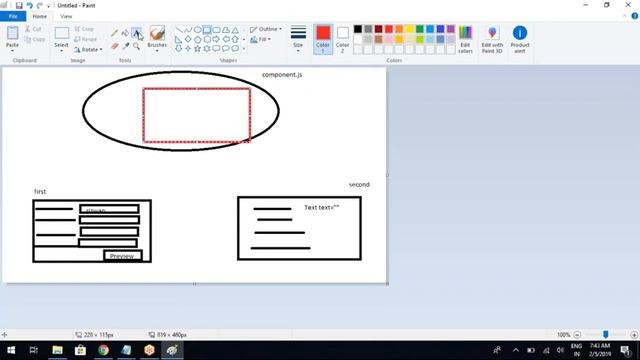Image resolution: width=640 pixels, height=360 pixels.
Task: Choose the Right arrow shape
Action: point(216,40)
